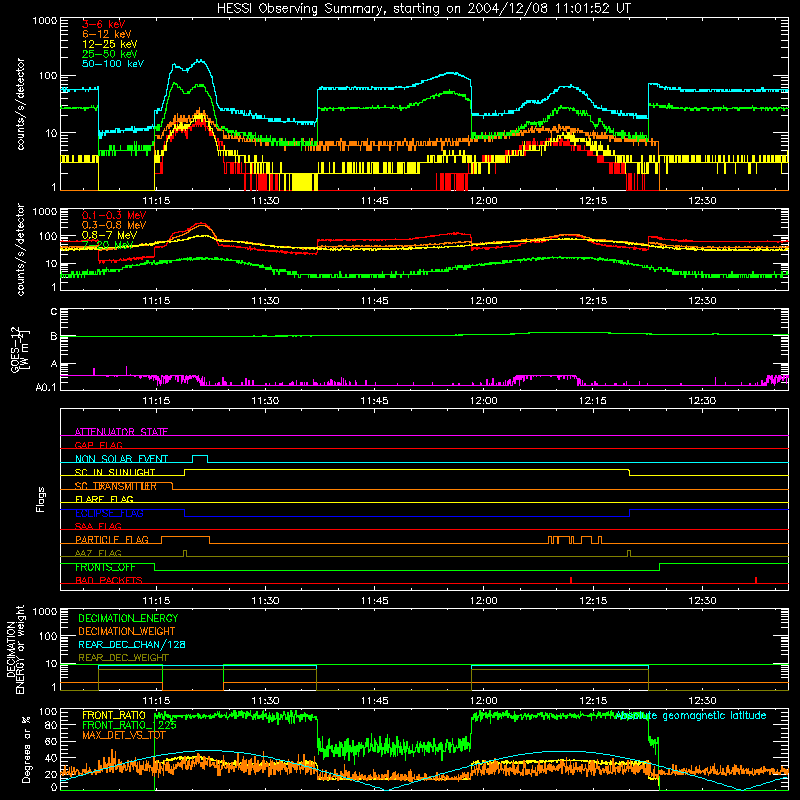The image size is (800, 800).
Task: Click the FRONTS_OFF flag label
Action: pyautogui.click(x=105, y=567)
